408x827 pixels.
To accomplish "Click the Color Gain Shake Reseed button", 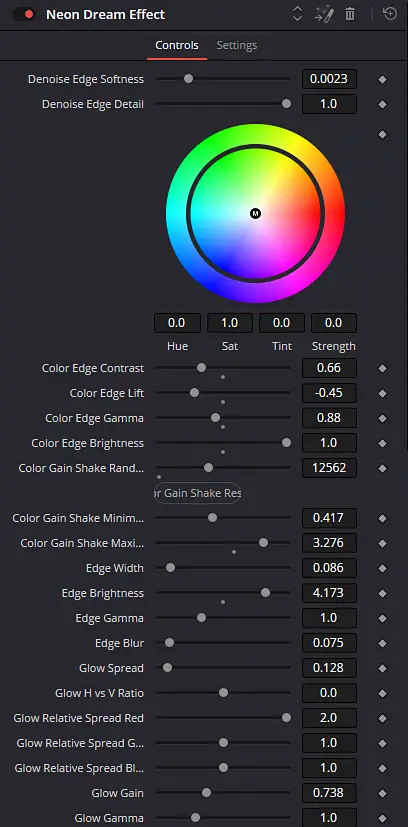I will click(x=198, y=493).
